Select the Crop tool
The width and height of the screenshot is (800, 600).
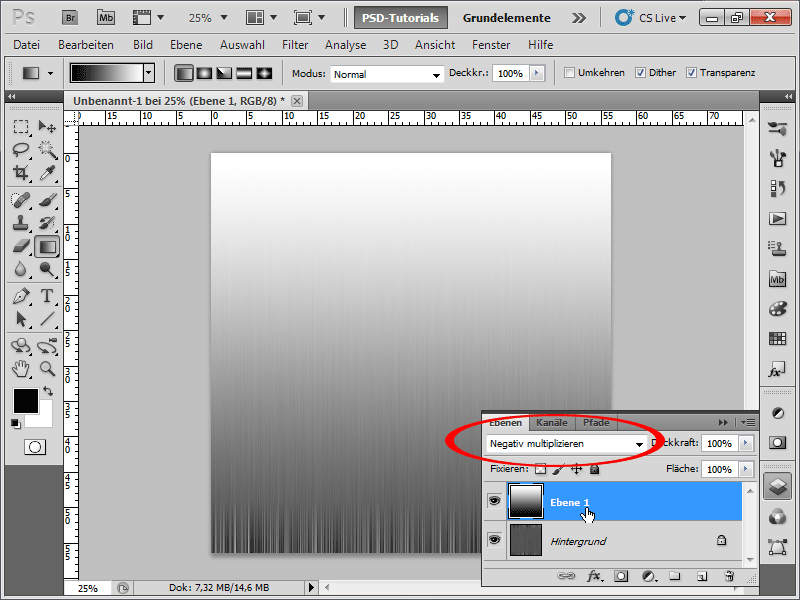21,173
